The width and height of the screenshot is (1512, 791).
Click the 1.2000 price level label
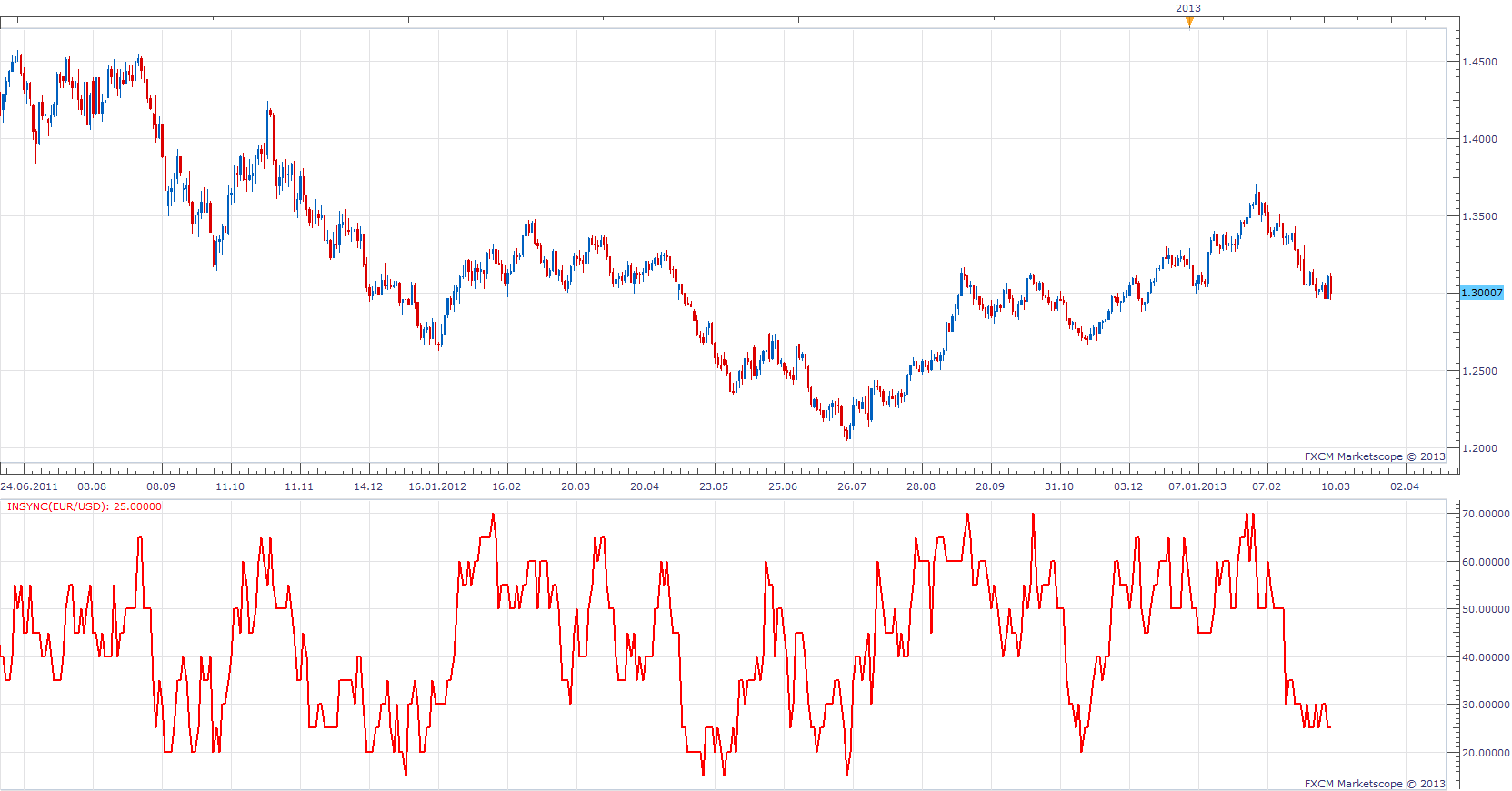pos(1479,448)
